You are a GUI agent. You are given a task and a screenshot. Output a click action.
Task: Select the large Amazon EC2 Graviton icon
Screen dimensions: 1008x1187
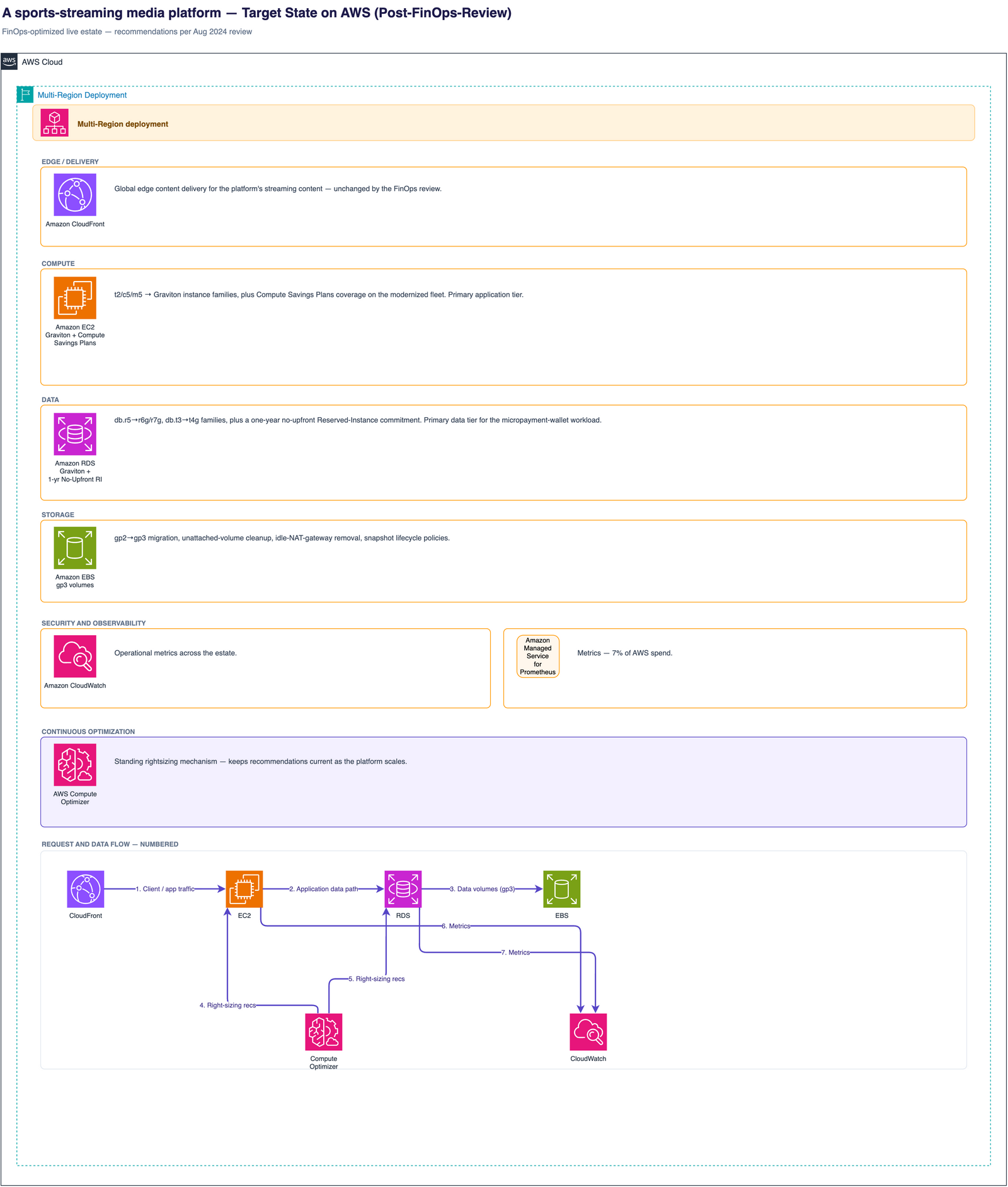tap(75, 298)
